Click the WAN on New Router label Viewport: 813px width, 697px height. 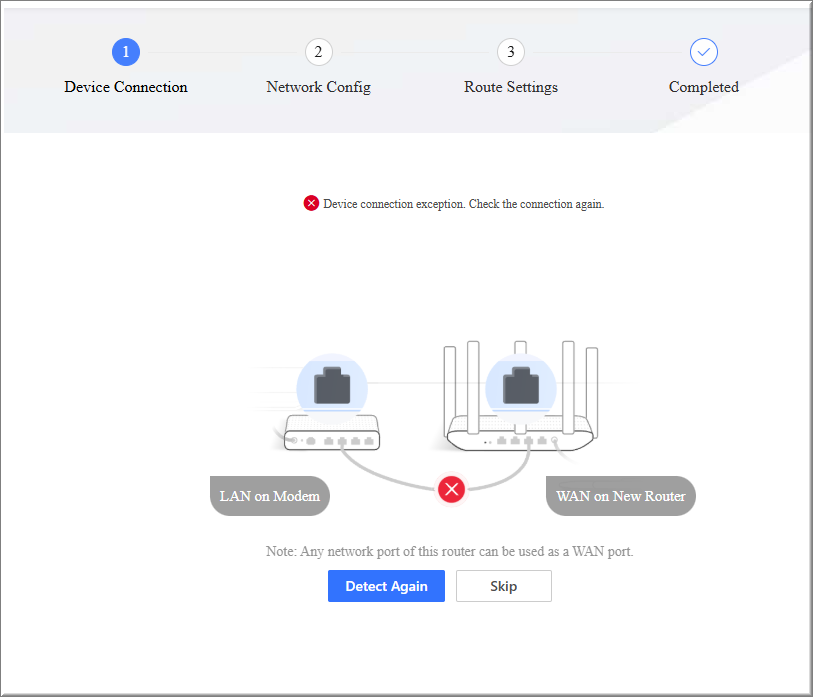point(620,496)
